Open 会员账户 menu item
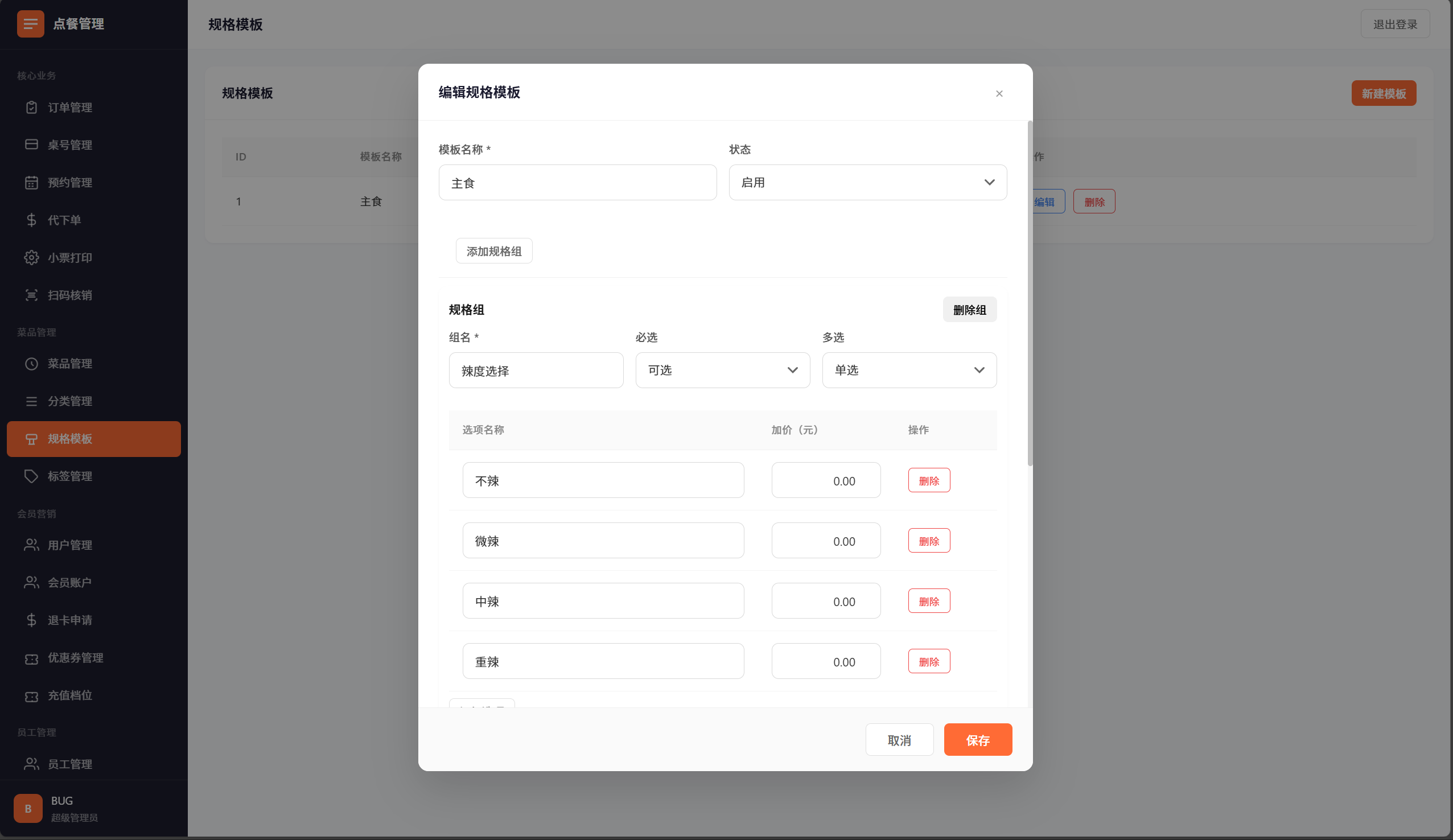 pos(70,582)
